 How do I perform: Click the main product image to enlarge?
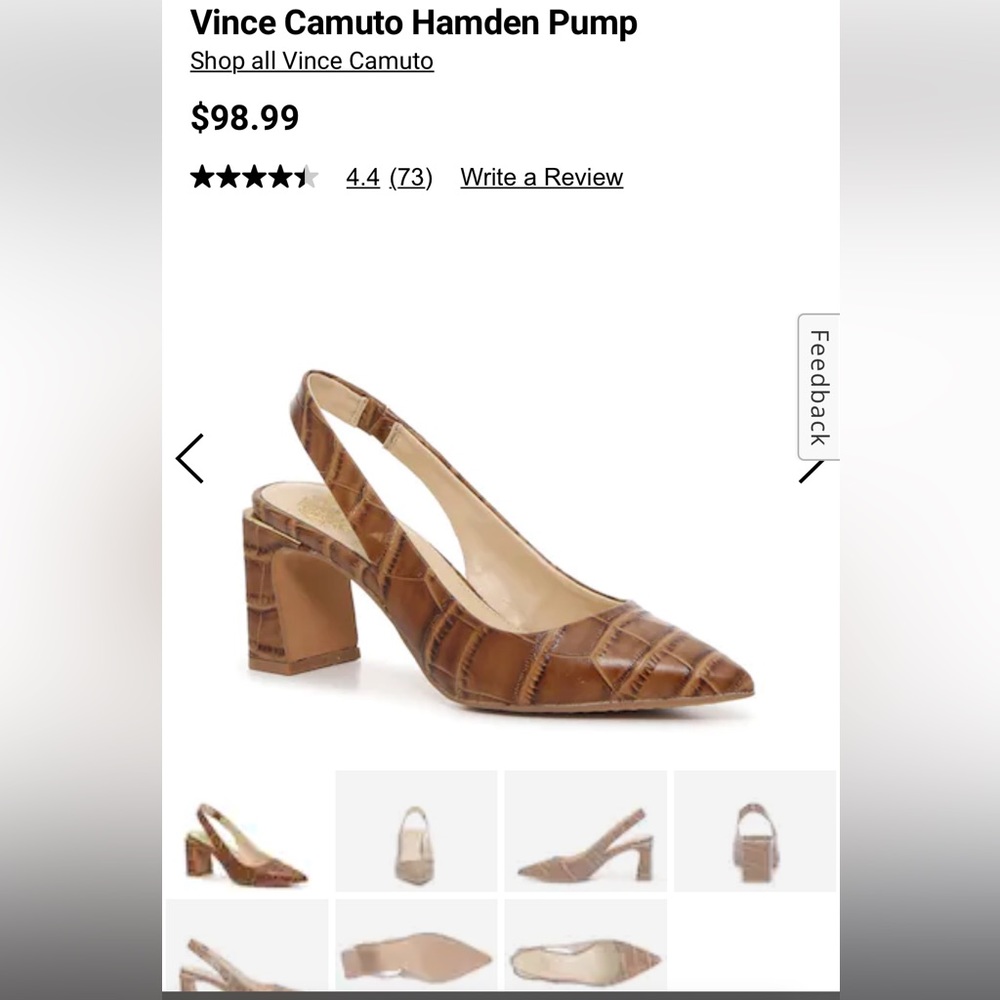coord(500,550)
